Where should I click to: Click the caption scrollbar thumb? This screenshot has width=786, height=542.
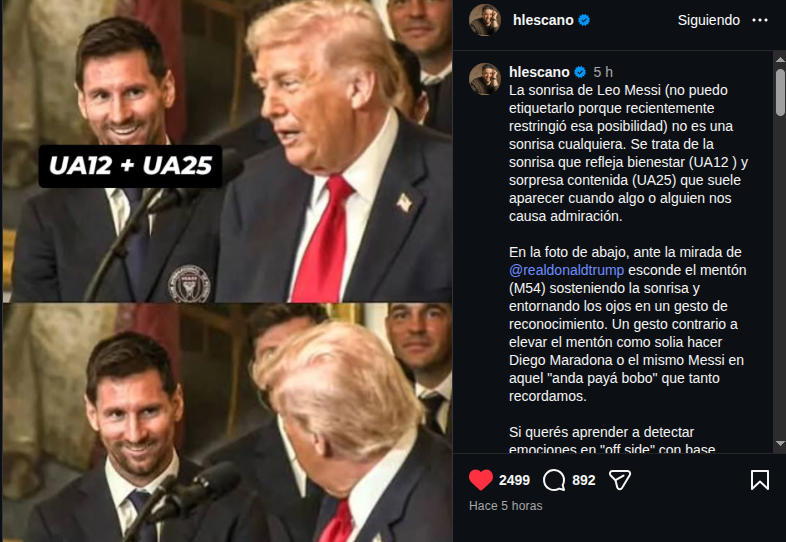point(780,92)
